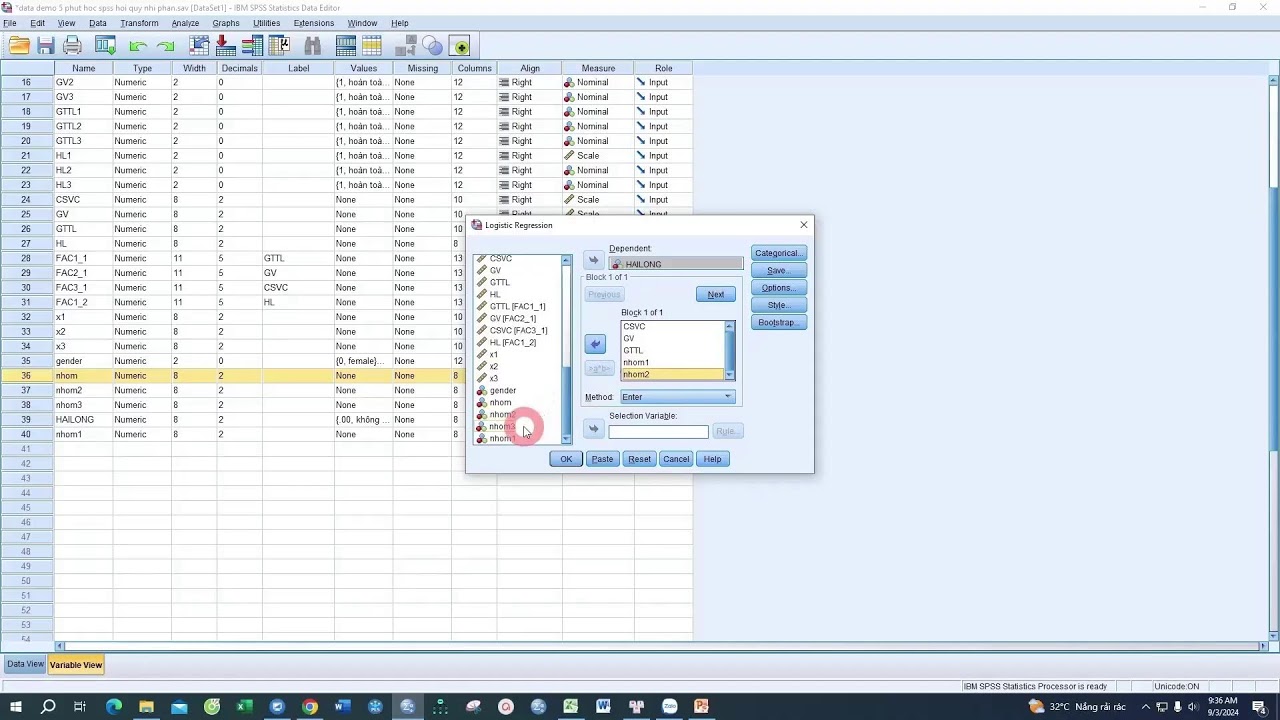Click the Bootstrap... button
The image size is (1280, 720).
point(778,322)
